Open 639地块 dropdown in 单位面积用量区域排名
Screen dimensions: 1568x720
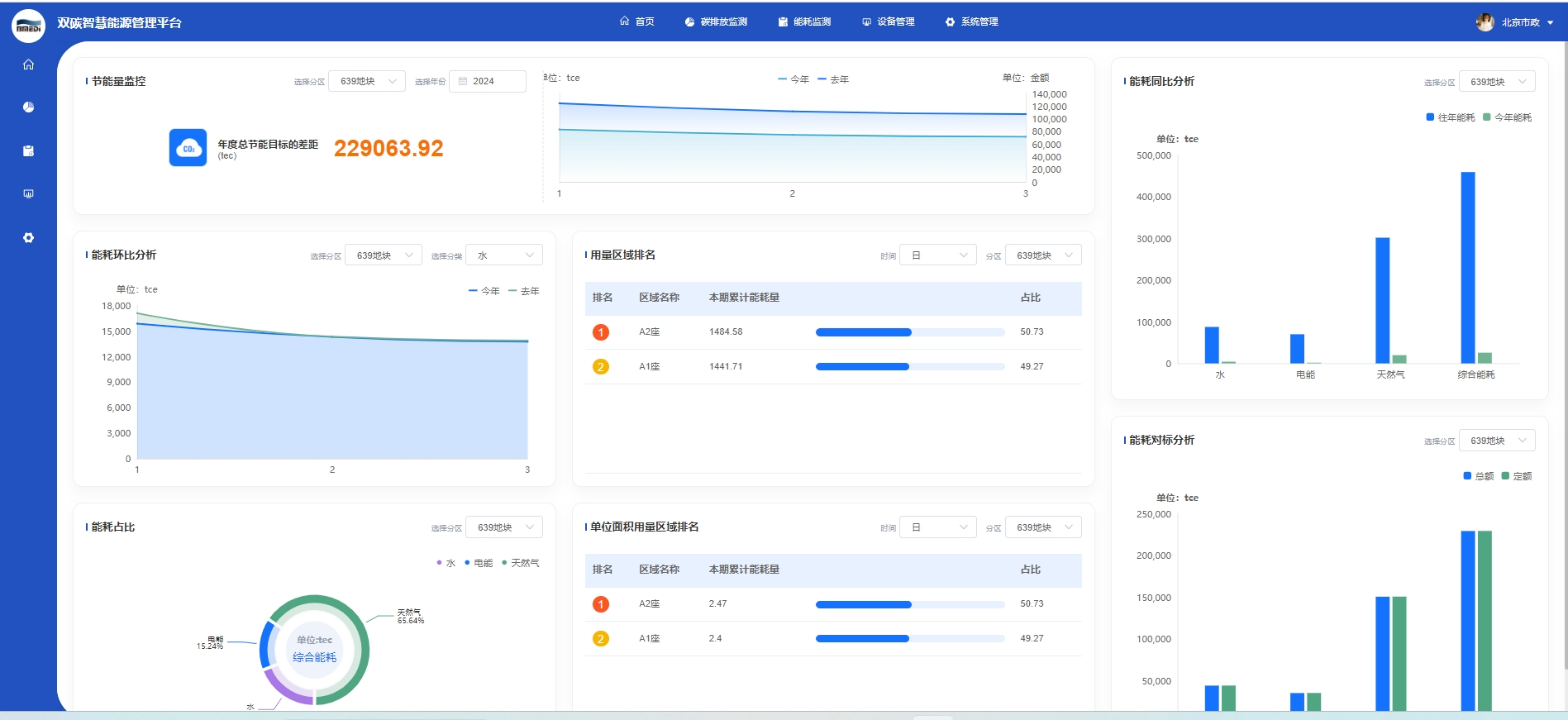tap(1043, 527)
